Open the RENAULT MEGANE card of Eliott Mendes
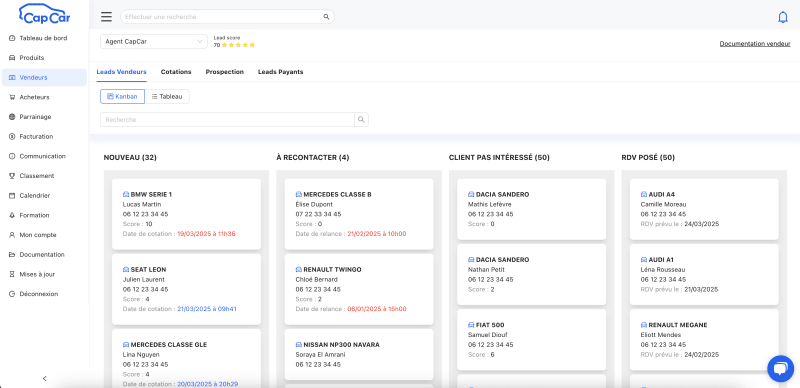 [x=704, y=340]
